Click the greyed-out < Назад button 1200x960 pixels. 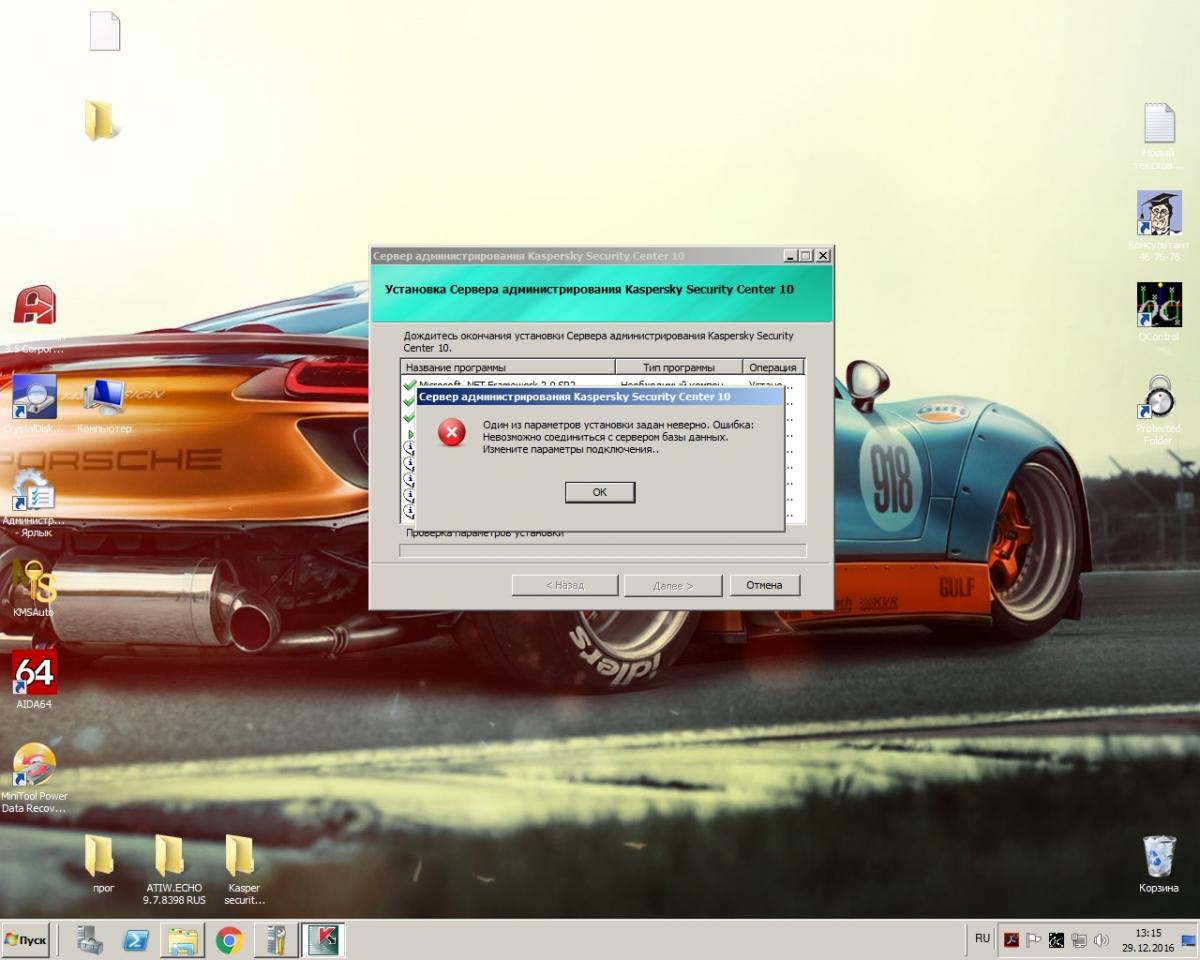[565, 585]
